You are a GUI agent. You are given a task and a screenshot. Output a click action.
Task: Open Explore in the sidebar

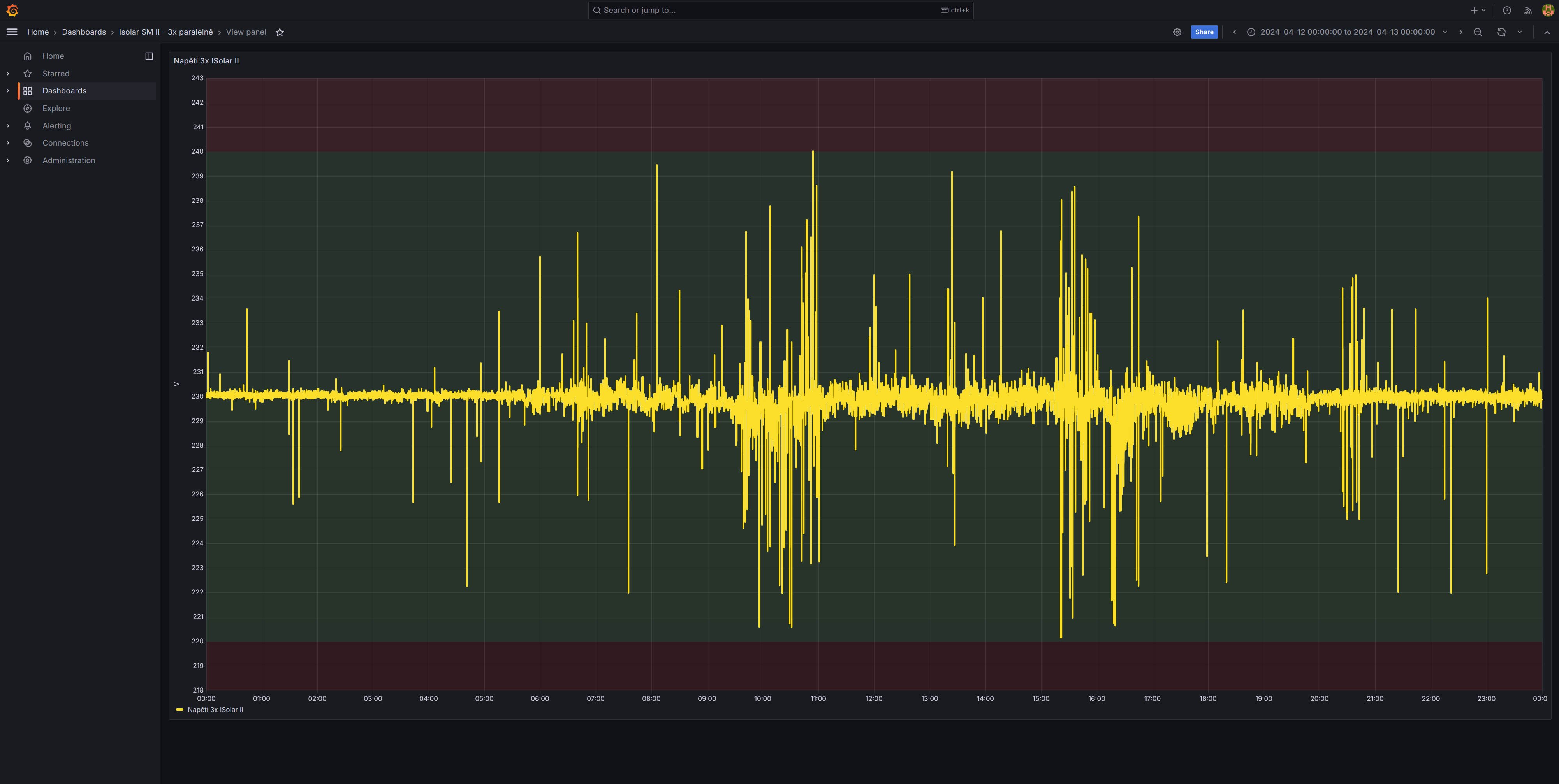[x=56, y=108]
